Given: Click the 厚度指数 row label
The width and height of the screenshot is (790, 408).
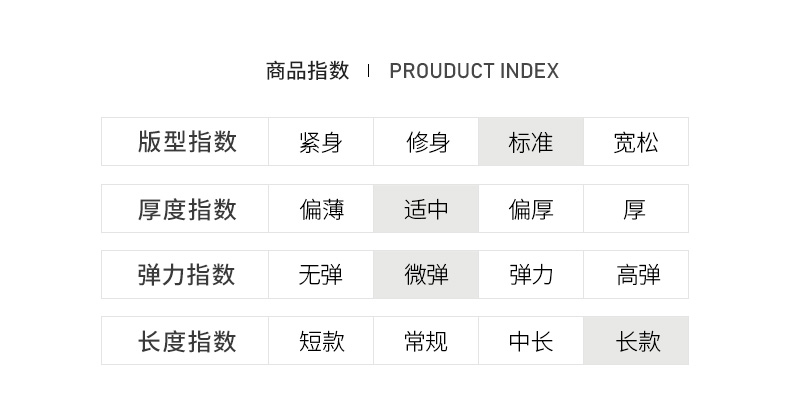Looking at the screenshot, I should tap(186, 209).
